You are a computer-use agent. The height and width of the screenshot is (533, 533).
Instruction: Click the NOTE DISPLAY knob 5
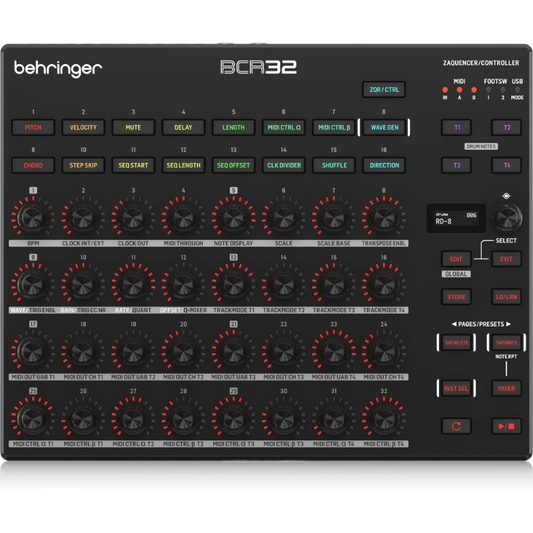pos(233,217)
